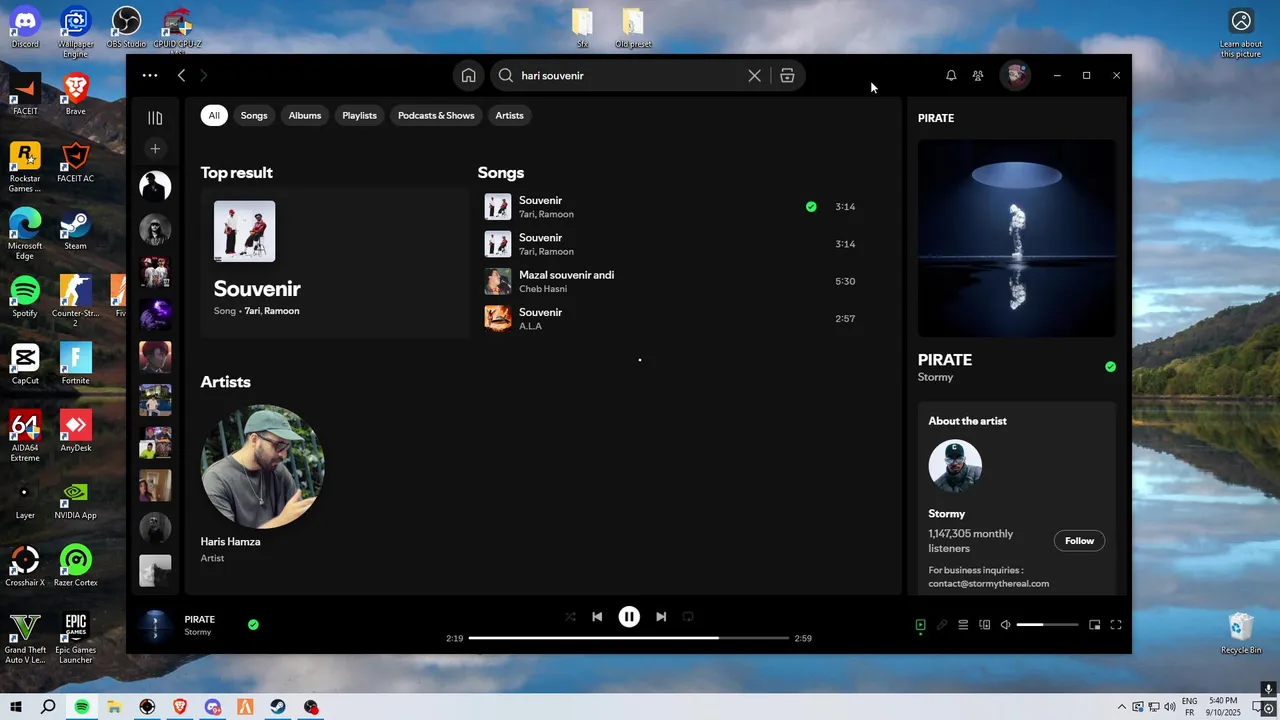1280x720 pixels.
Task: Open Stormy artist link under player title
Action: (x=198, y=632)
